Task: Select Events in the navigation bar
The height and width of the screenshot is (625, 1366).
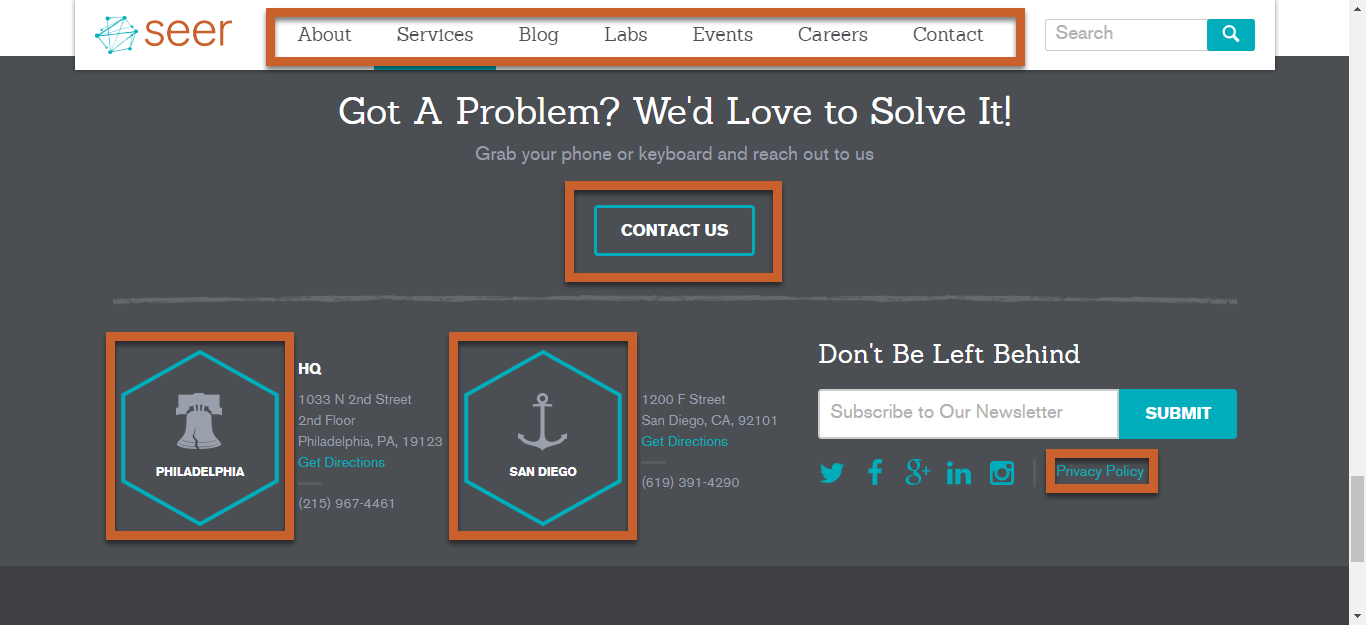Action: click(722, 35)
